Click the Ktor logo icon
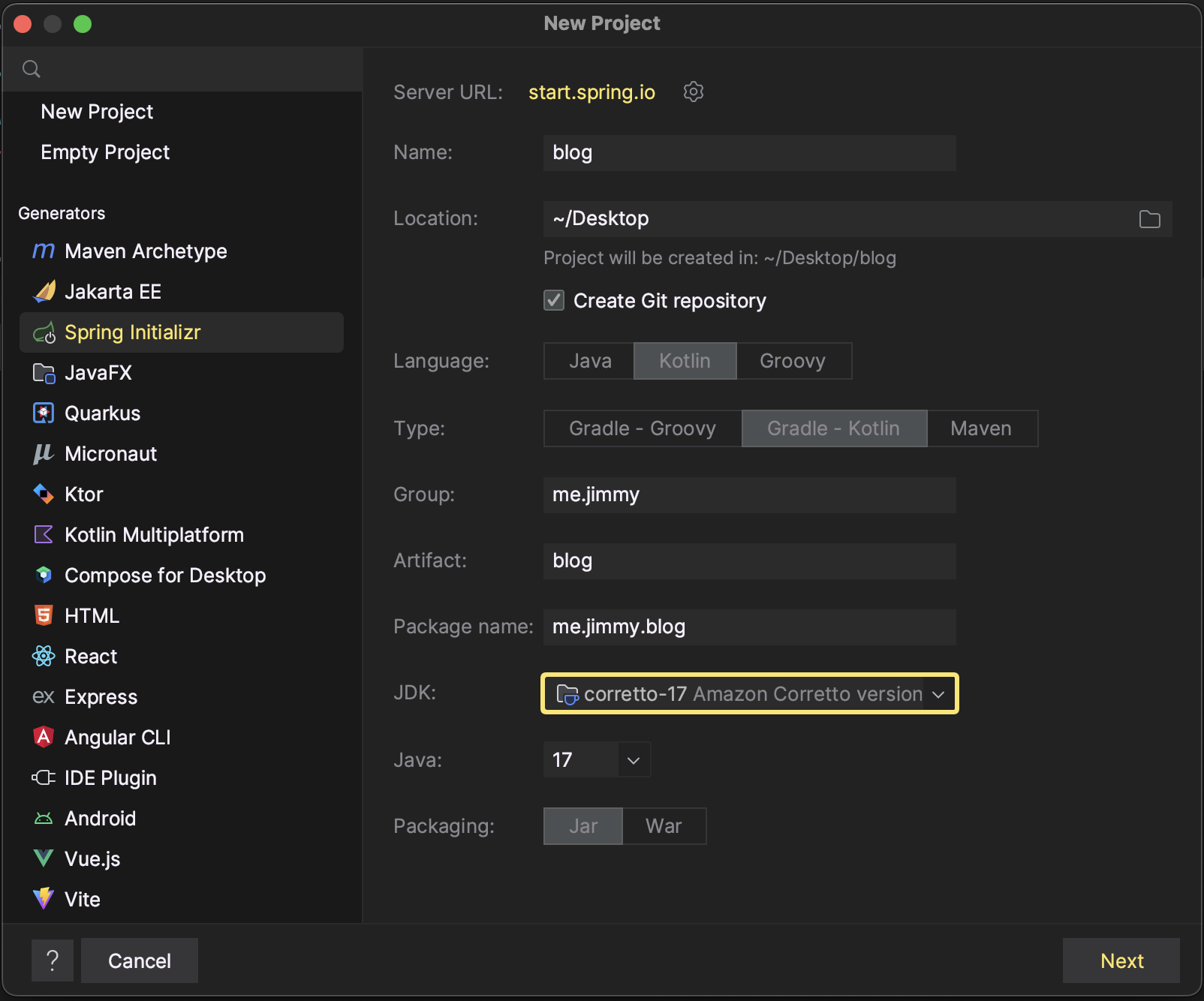 coord(44,494)
